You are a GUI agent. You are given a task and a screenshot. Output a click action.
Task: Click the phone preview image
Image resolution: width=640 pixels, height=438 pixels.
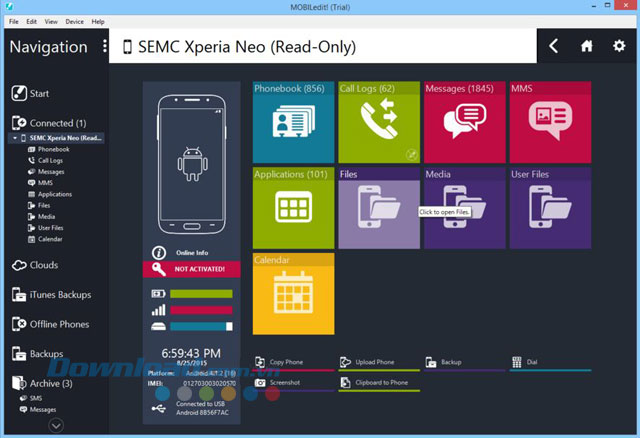(x=192, y=165)
